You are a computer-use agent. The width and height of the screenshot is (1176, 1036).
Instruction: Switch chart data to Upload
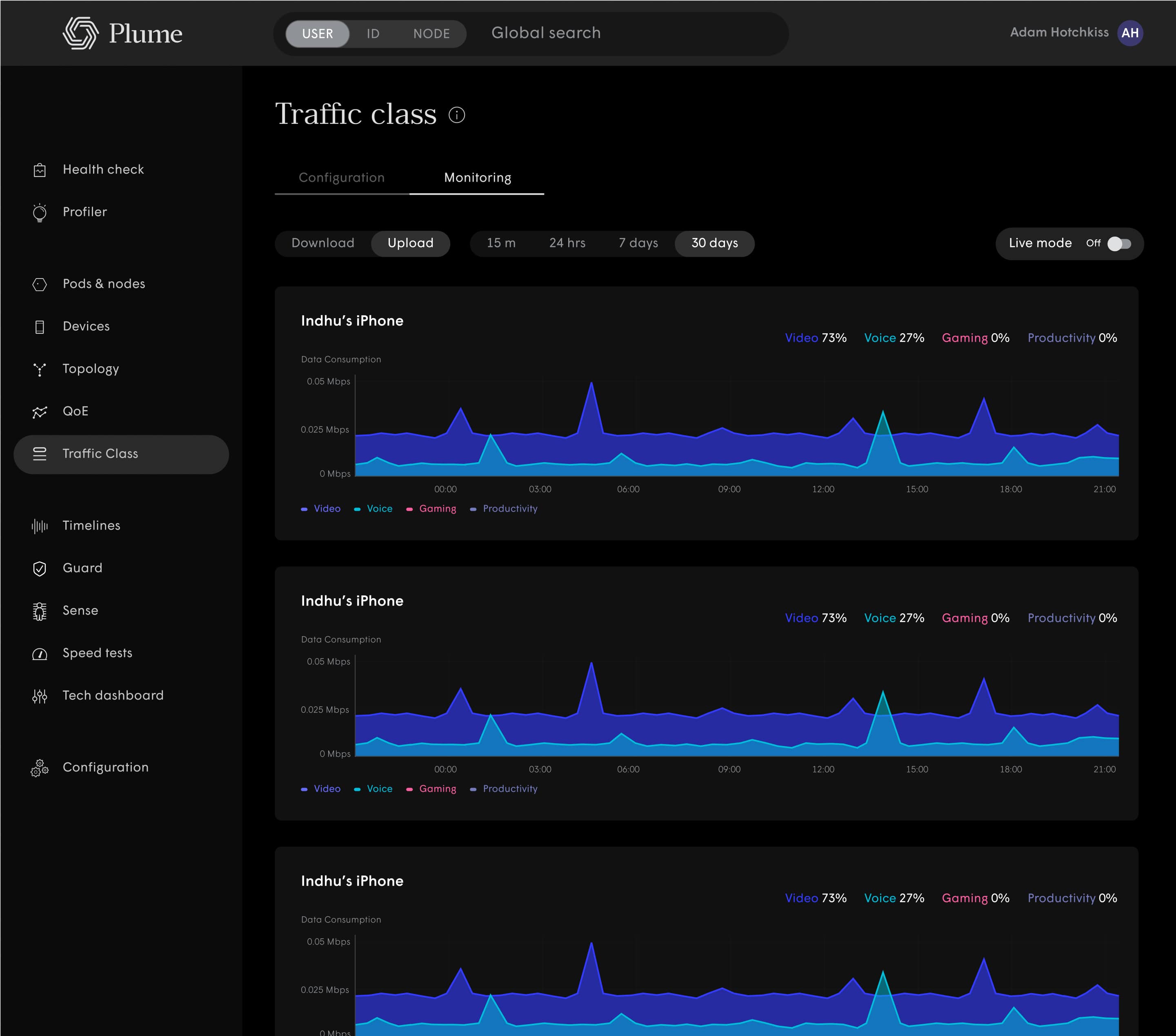(410, 243)
